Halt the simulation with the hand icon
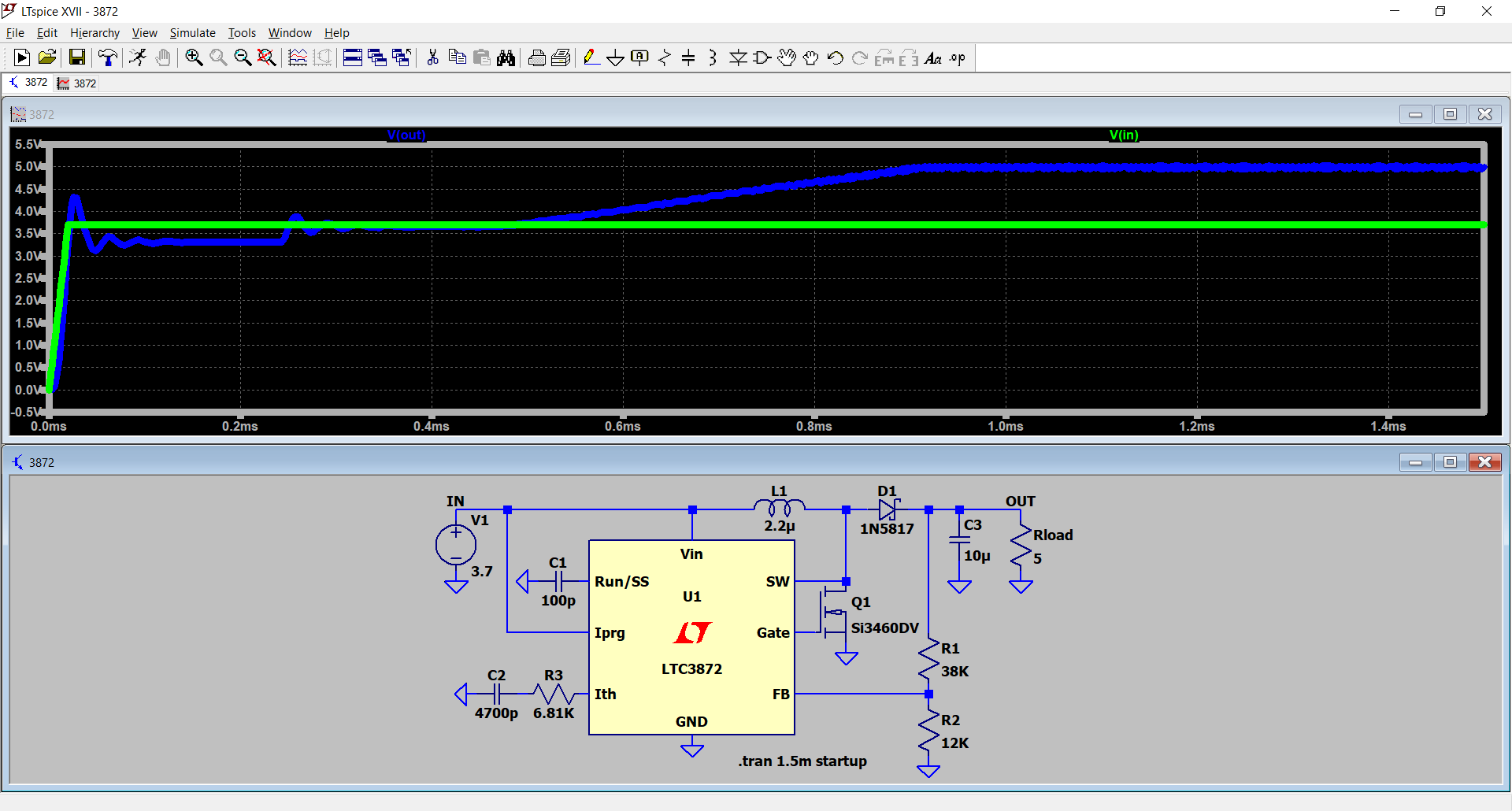1512x811 pixels. click(163, 57)
